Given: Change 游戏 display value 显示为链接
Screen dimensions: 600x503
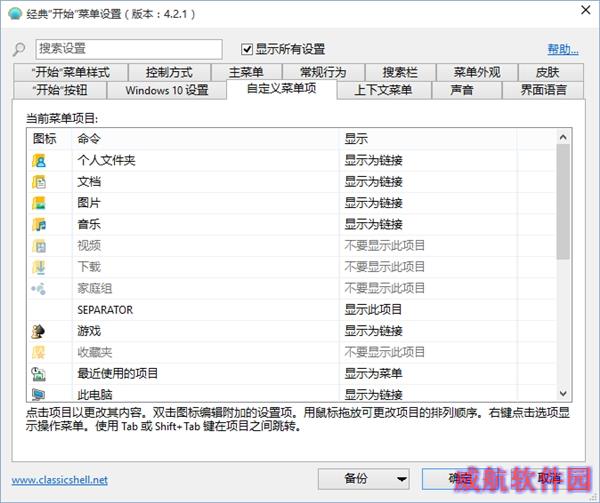Looking at the screenshot, I should tap(373, 331).
